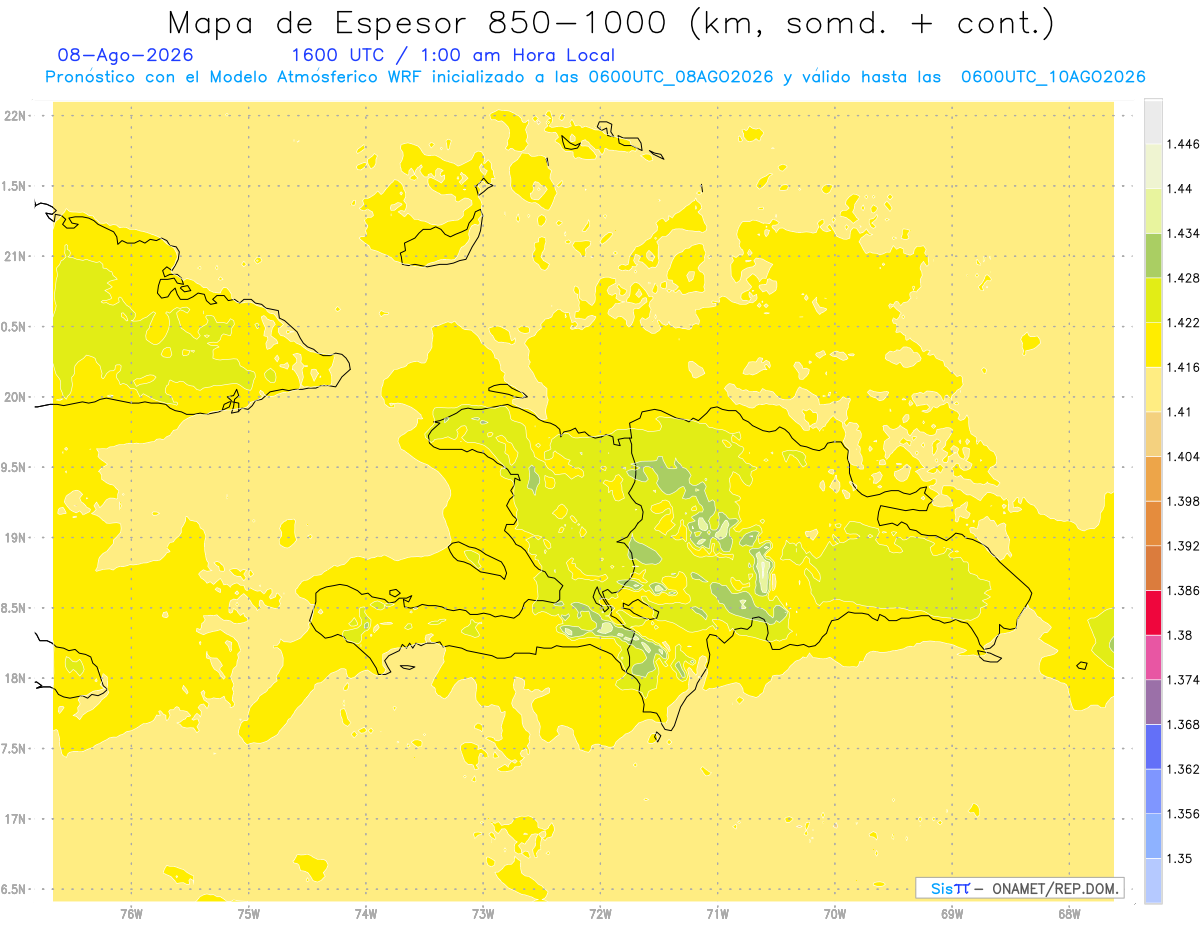
Task: Click the colorbar value '1.41'
Action: pos(1180,412)
